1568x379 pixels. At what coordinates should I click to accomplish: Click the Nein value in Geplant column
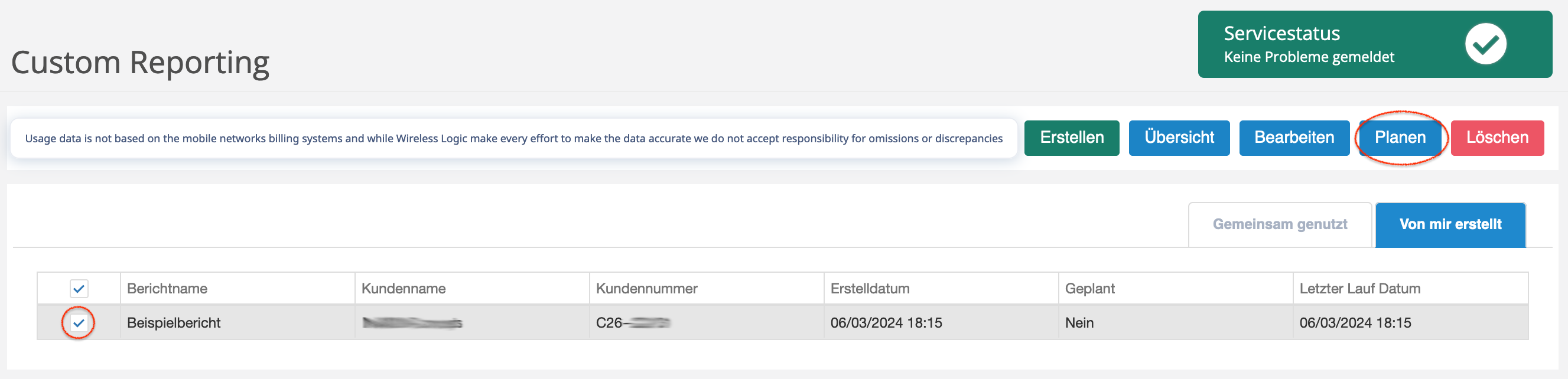click(x=1079, y=323)
